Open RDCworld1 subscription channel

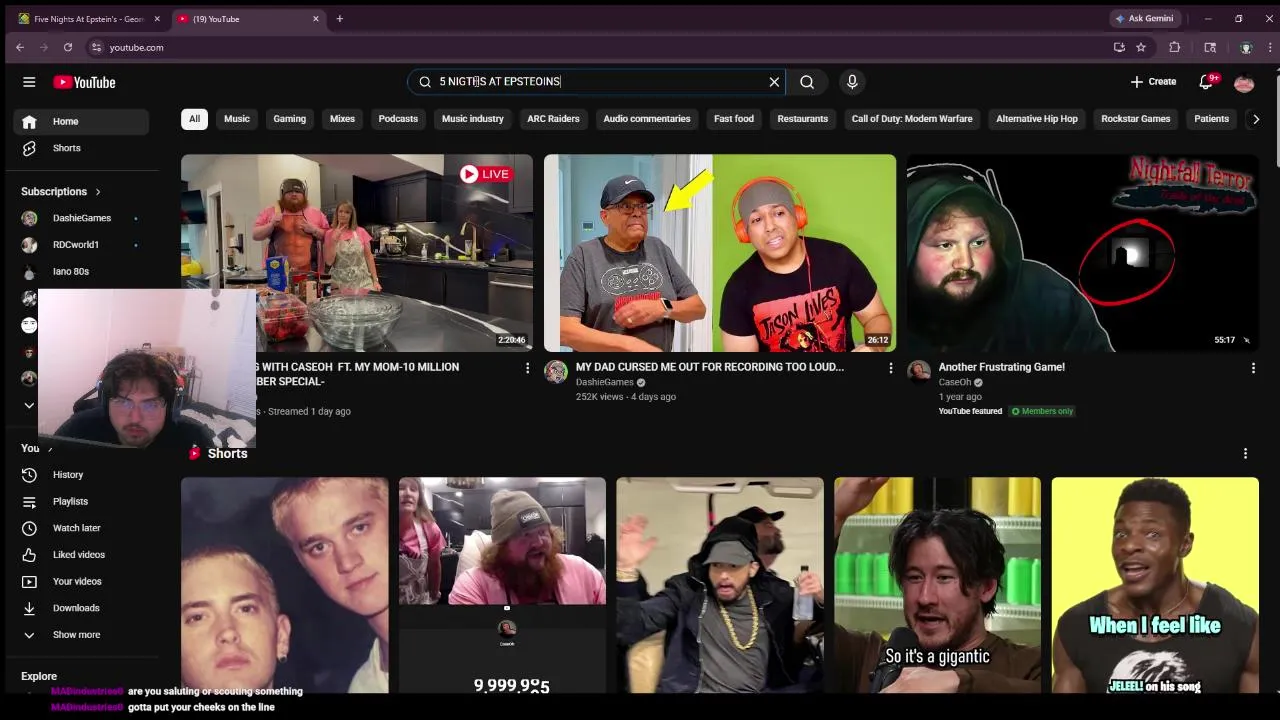click(81, 245)
